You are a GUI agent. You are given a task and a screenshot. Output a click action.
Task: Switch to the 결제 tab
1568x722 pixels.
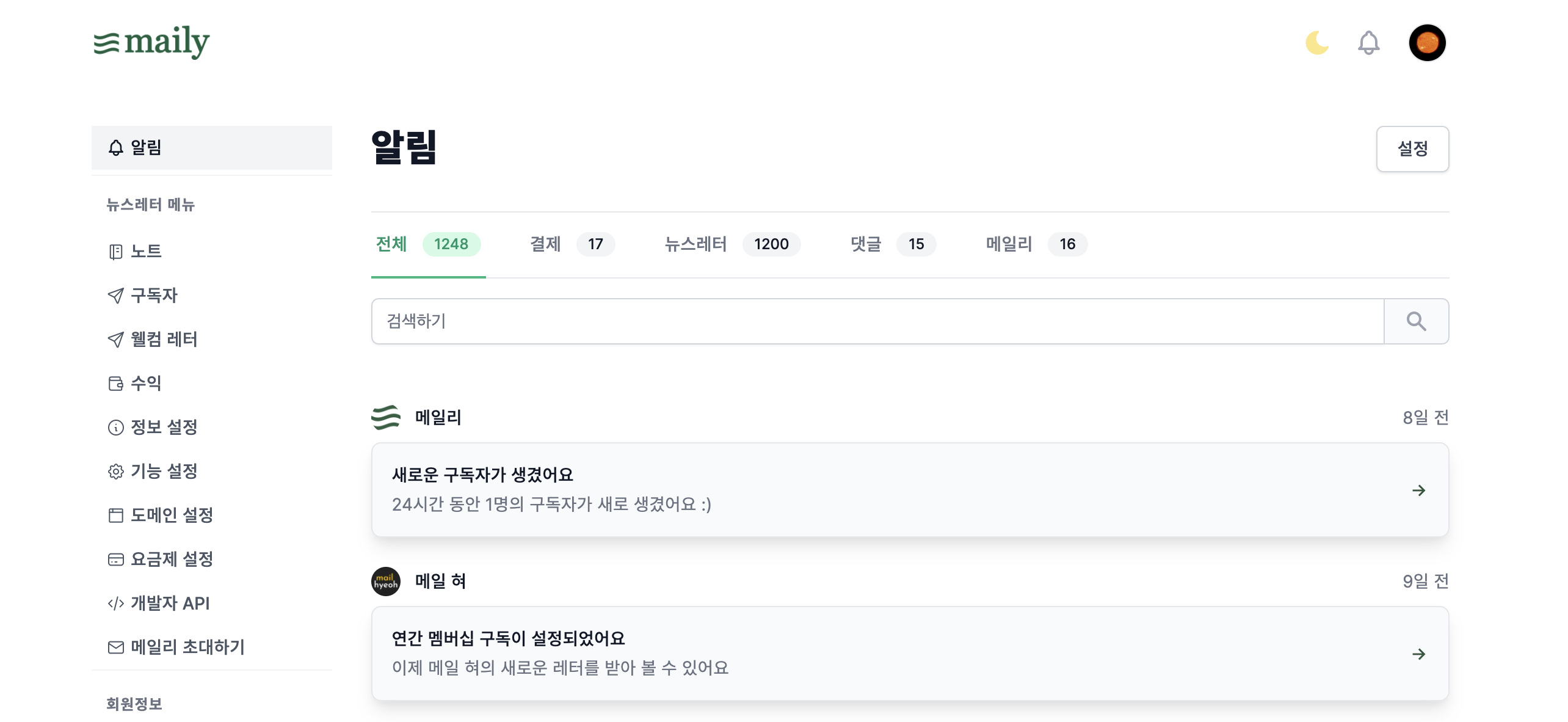pos(545,244)
